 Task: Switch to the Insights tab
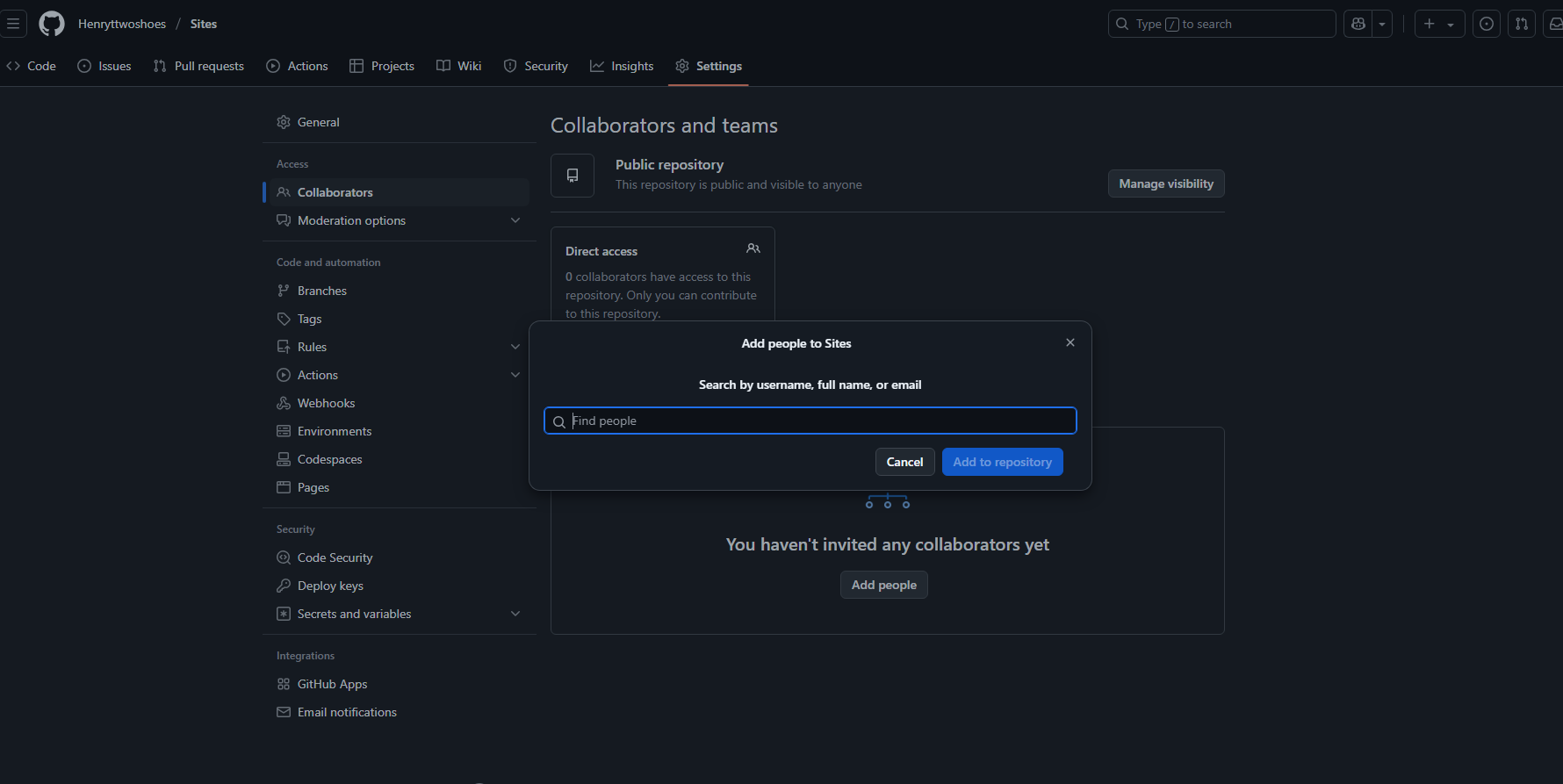622,66
